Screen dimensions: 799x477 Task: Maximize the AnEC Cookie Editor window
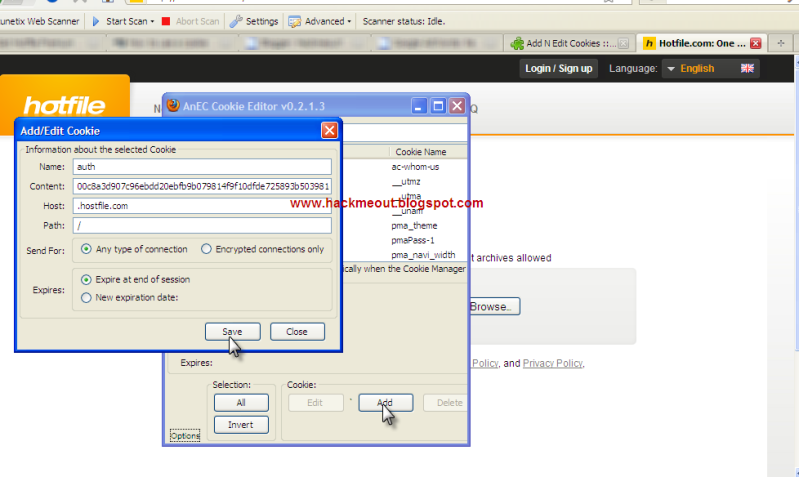coord(438,106)
